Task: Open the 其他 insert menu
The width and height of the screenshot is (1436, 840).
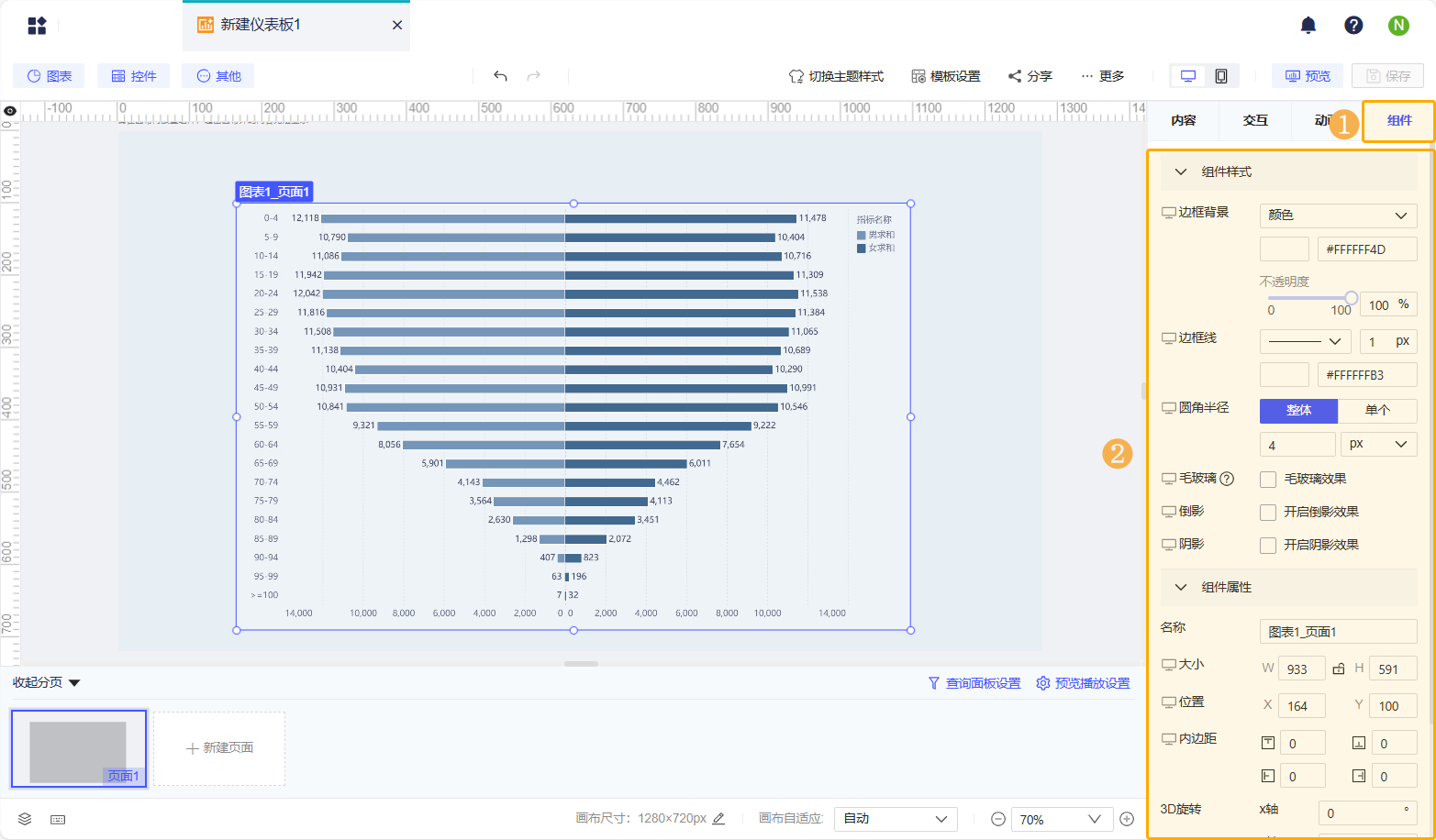Action: pyautogui.click(x=217, y=76)
